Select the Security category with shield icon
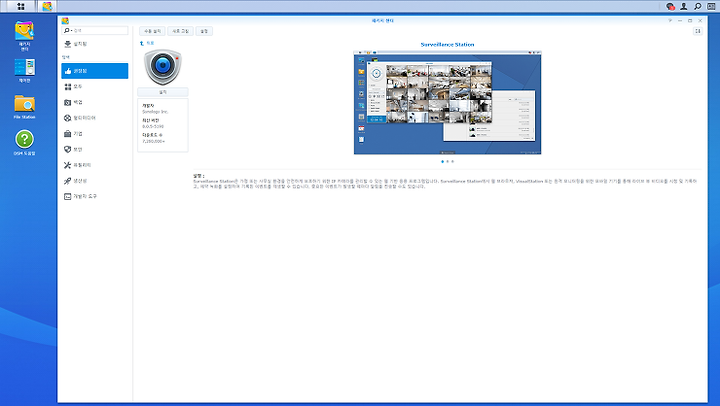This screenshot has width=720, height=406. (x=95, y=149)
